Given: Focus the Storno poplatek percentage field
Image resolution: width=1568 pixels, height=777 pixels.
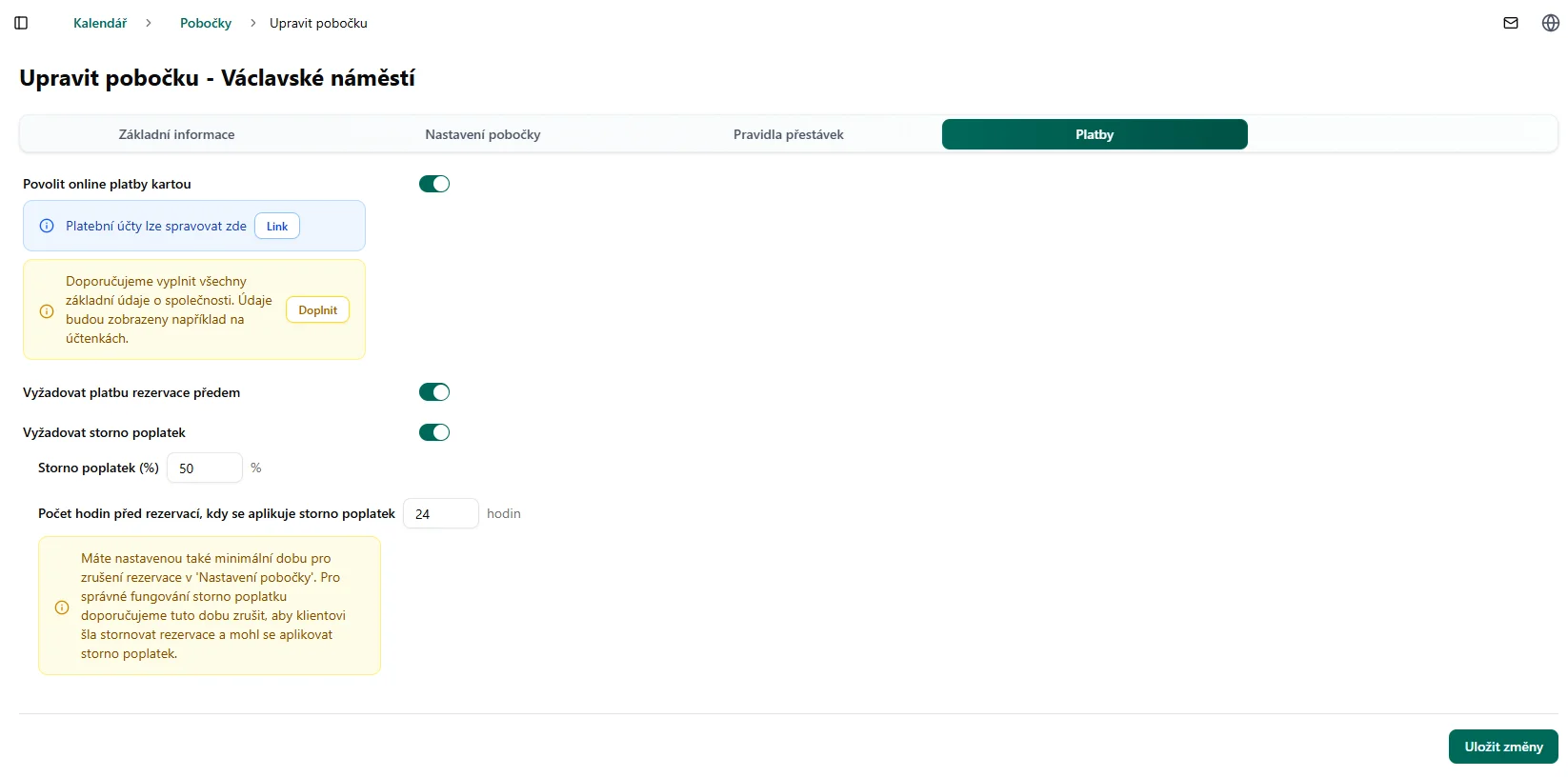Looking at the screenshot, I should coord(205,468).
